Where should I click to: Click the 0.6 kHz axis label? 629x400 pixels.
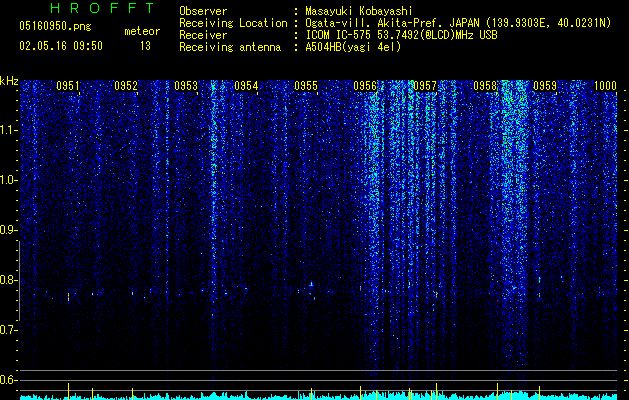pyautogui.click(x=8, y=380)
